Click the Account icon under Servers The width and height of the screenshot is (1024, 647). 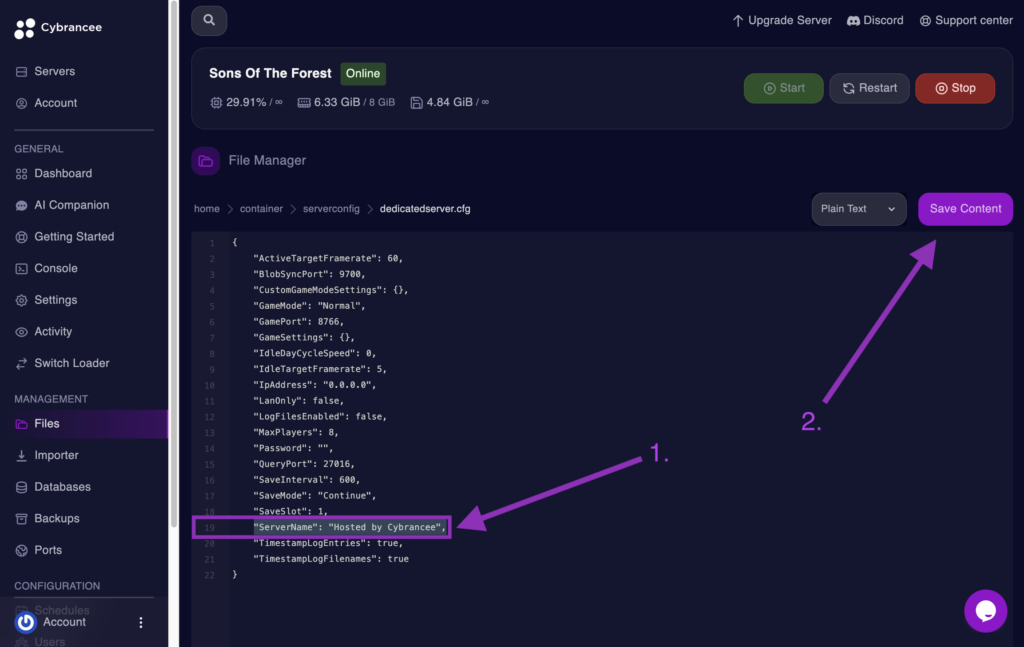point(22,103)
